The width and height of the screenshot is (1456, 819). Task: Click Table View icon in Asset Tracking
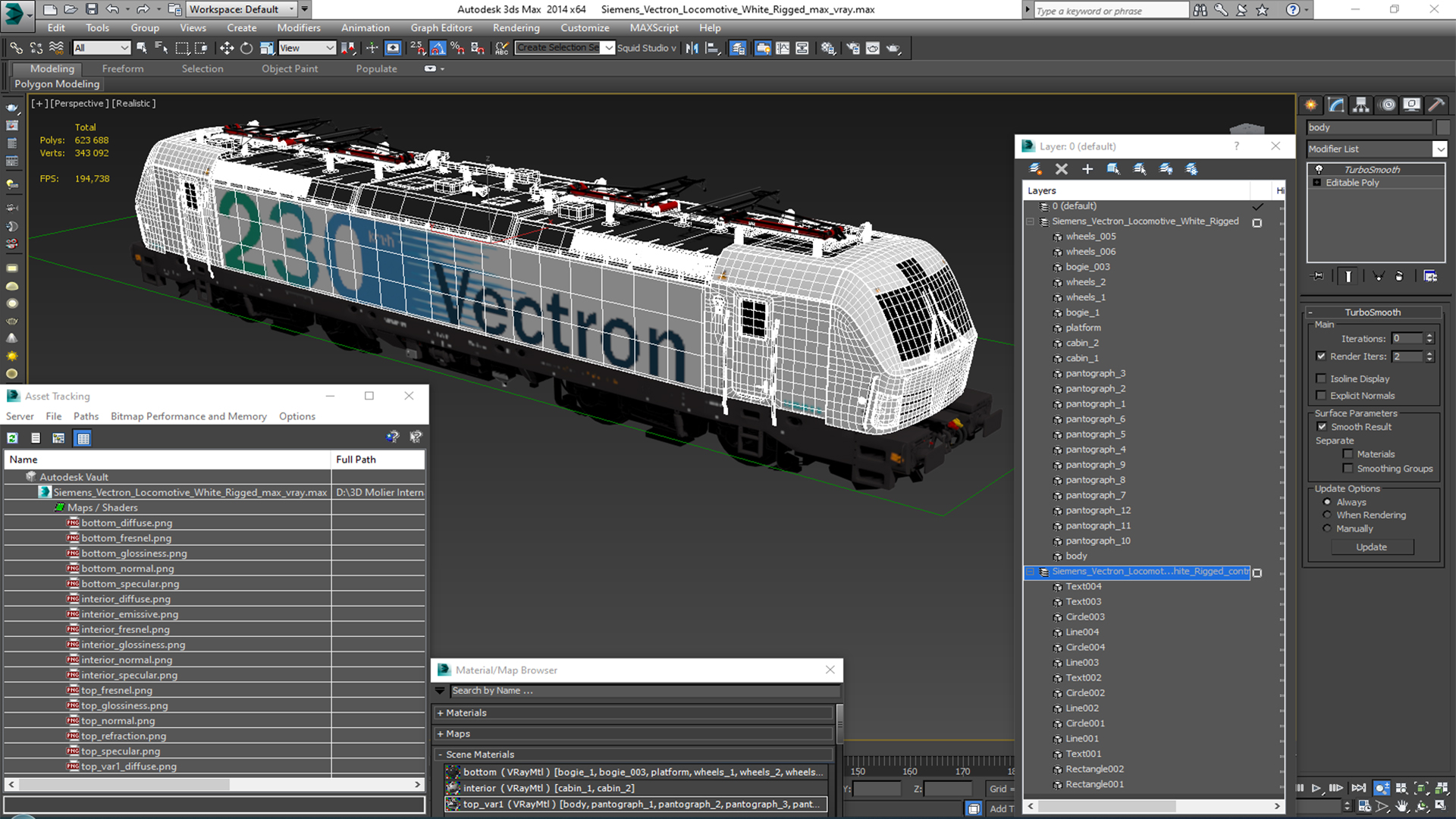[x=83, y=438]
